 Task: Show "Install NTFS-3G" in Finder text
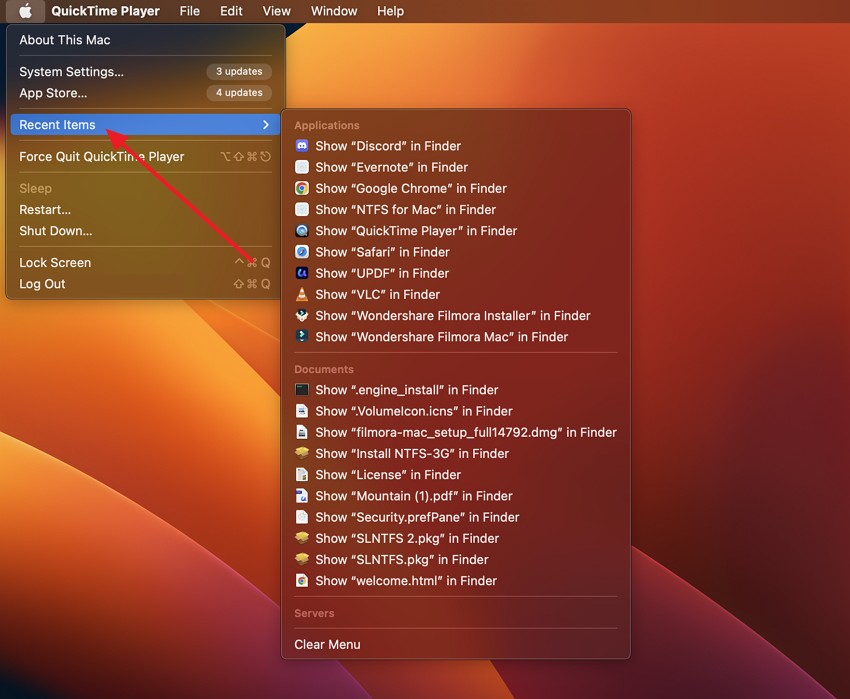pyautogui.click(x=412, y=453)
